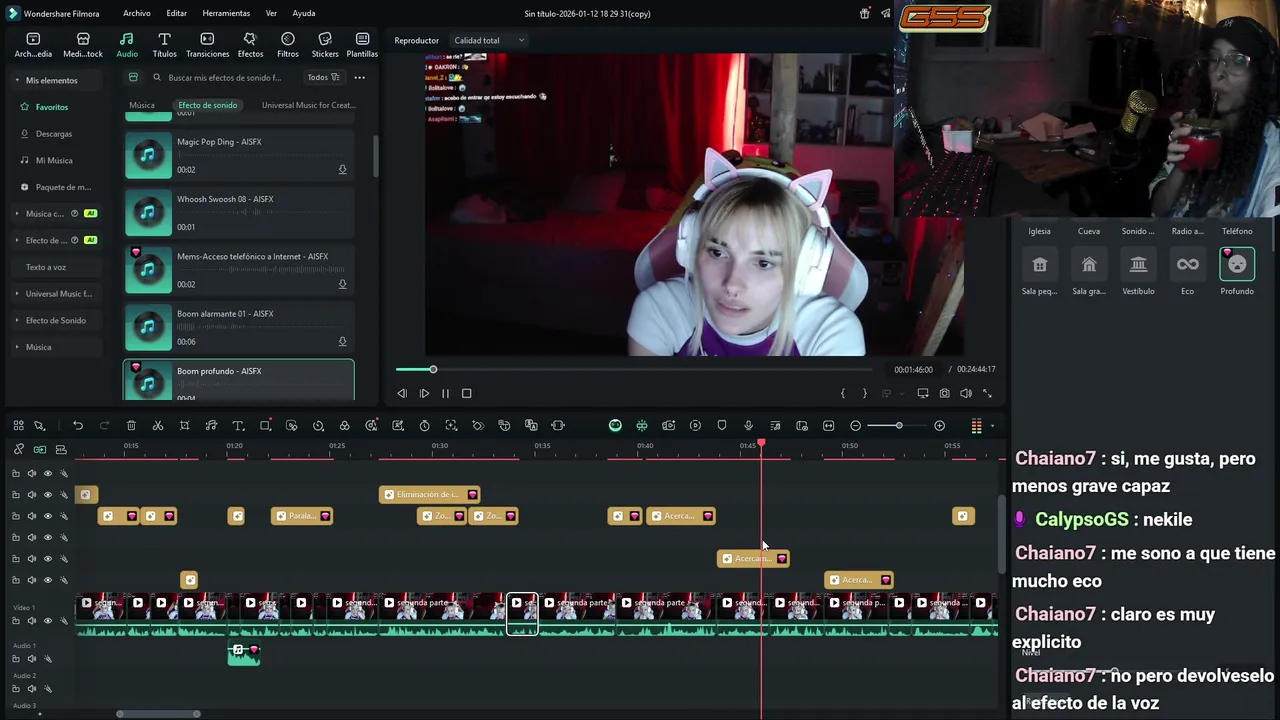1280x720 pixels.
Task: Click the marker shield icon in timeline toolbar
Action: (x=722, y=426)
